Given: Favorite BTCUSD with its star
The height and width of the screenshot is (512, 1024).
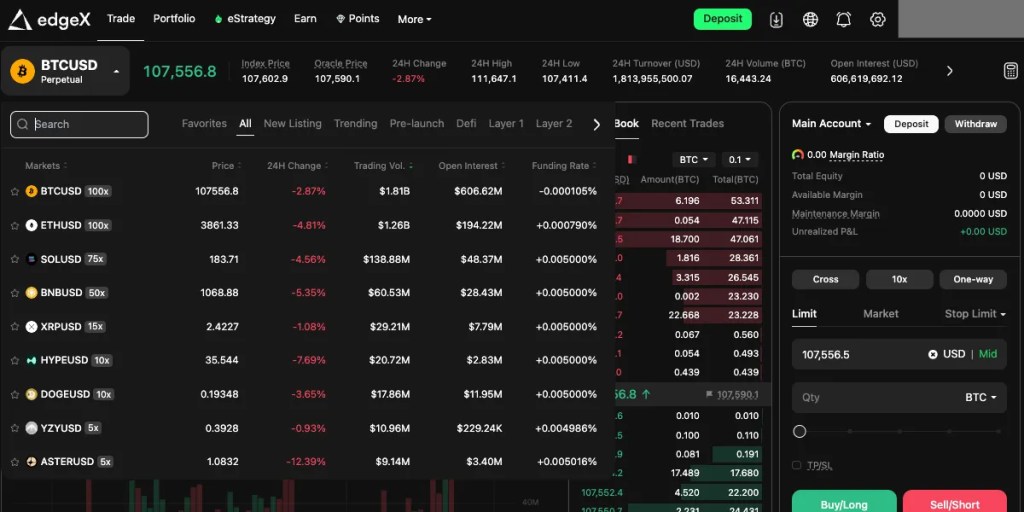Looking at the screenshot, I should pos(14,191).
